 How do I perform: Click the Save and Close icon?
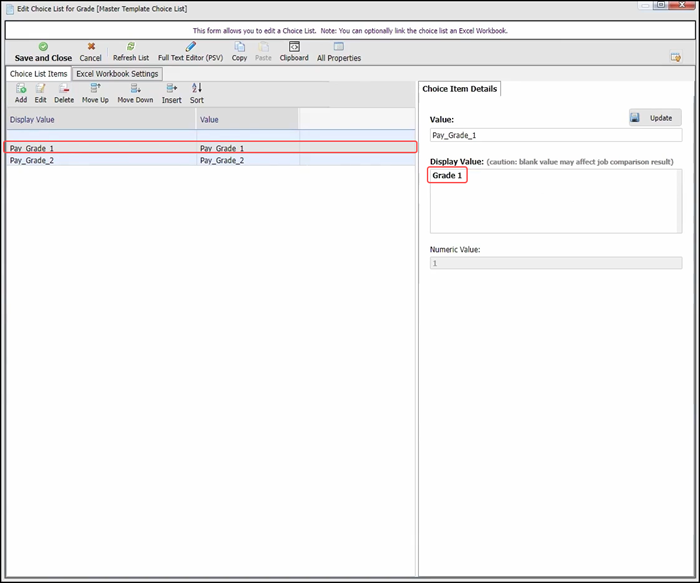point(43,47)
